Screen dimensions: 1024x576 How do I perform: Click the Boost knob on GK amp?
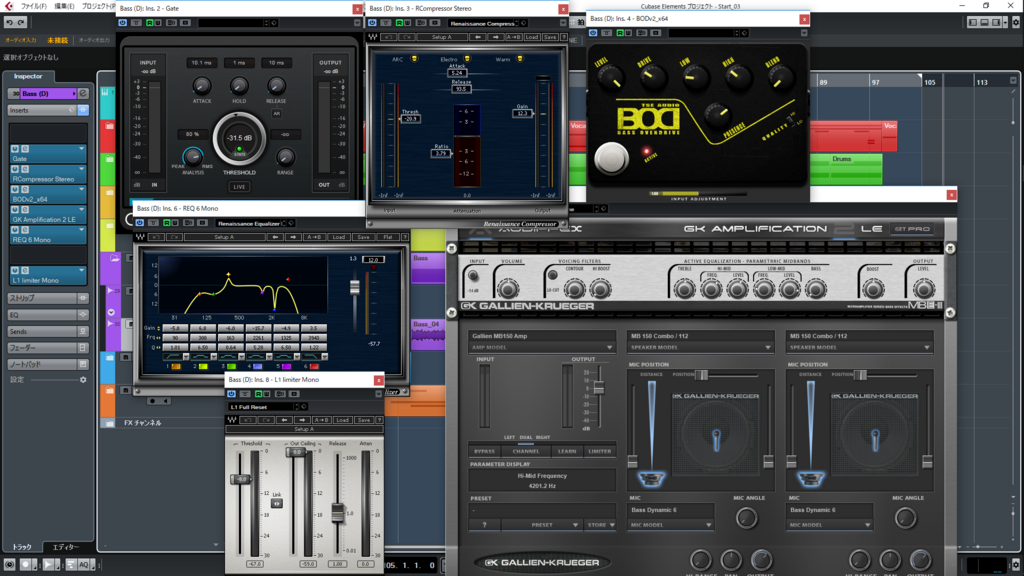pos(873,288)
